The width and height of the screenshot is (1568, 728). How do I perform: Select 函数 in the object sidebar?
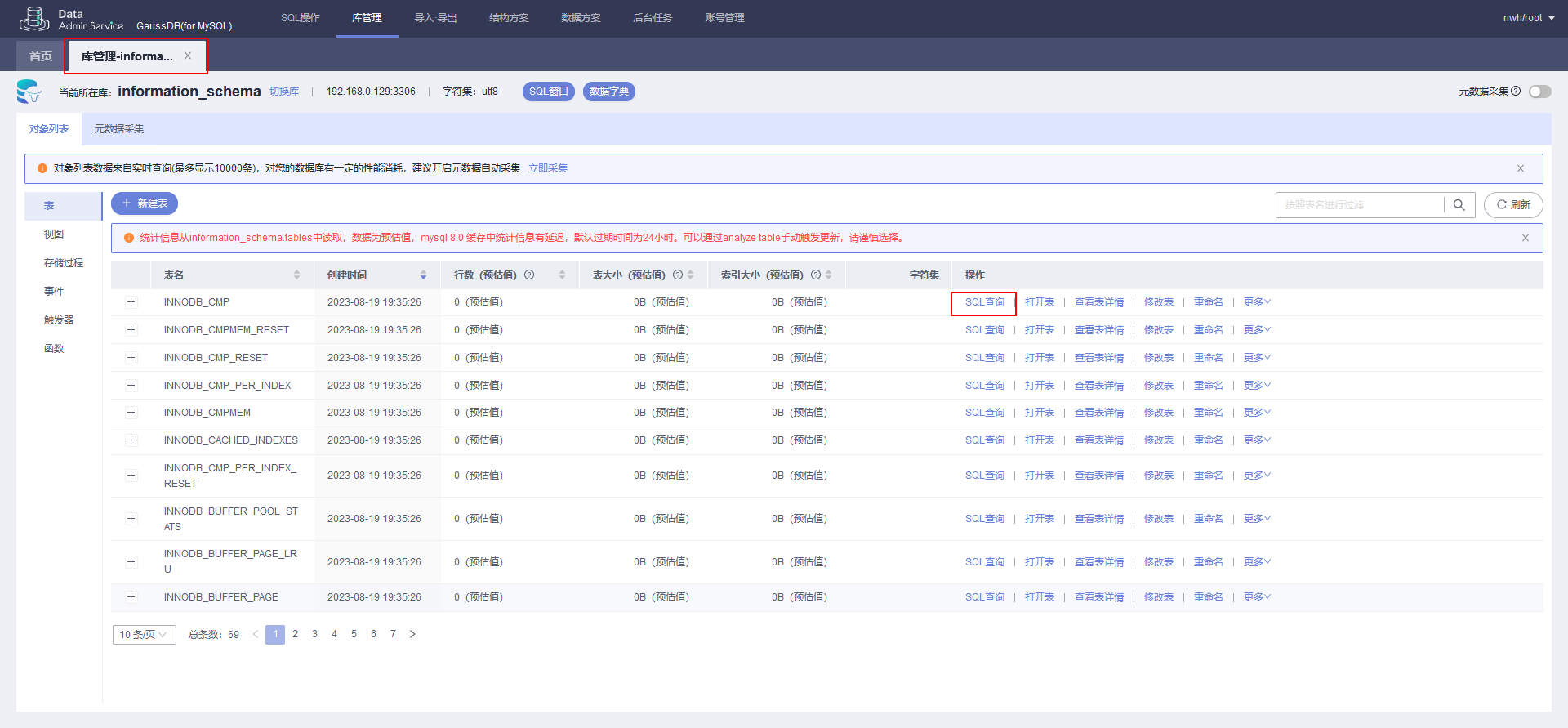(54, 349)
